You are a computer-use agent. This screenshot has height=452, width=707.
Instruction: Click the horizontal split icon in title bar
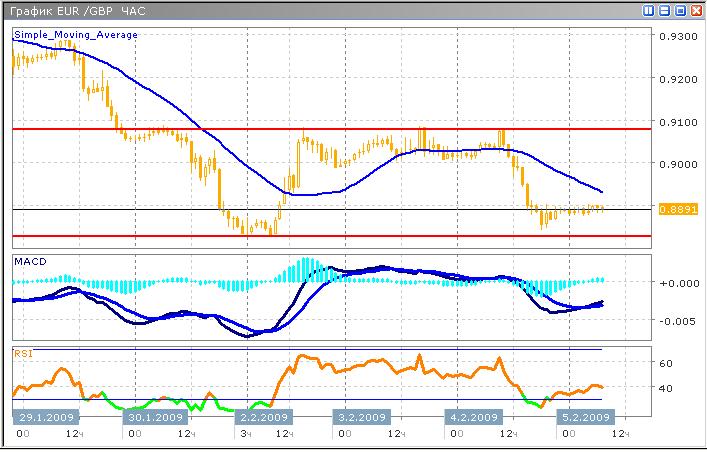click(x=664, y=10)
